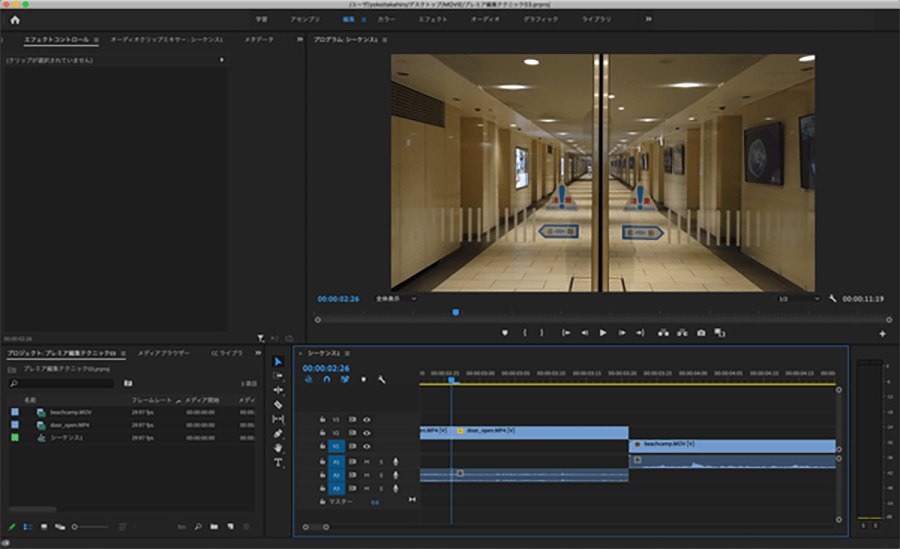
Task: Click the Program monitor playhead marker
Action: tap(456, 313)
